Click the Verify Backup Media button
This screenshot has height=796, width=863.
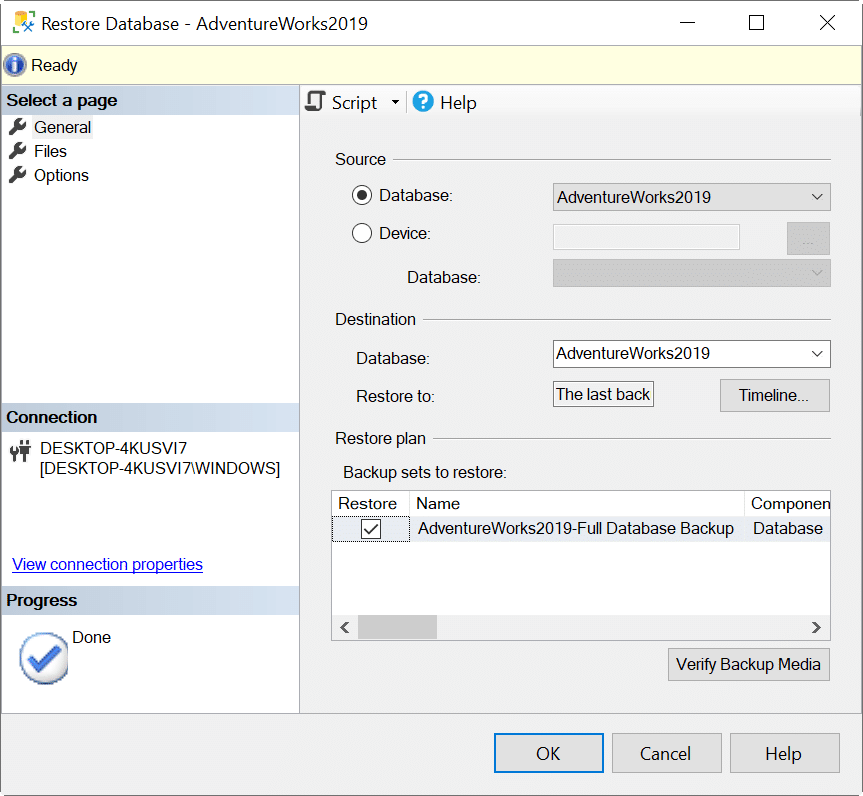coord(748,664)
